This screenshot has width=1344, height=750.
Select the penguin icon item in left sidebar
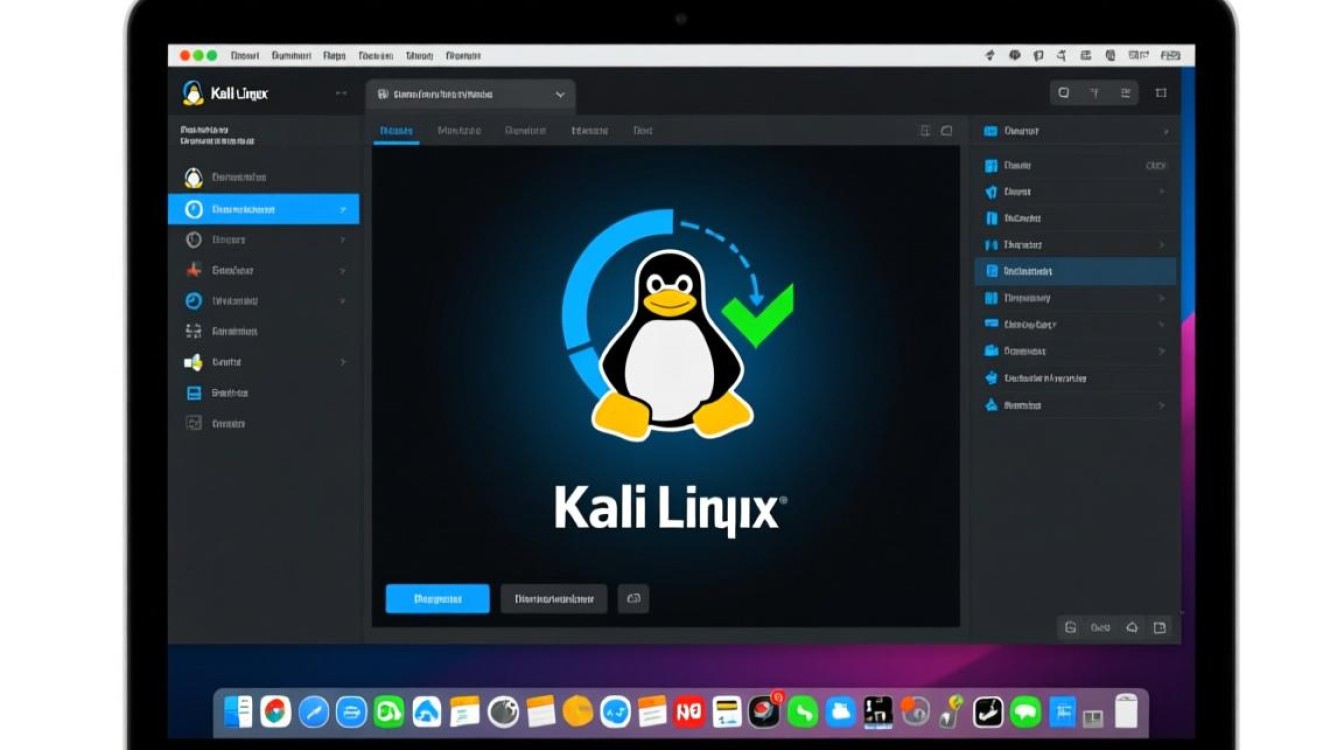pos(194,178)
